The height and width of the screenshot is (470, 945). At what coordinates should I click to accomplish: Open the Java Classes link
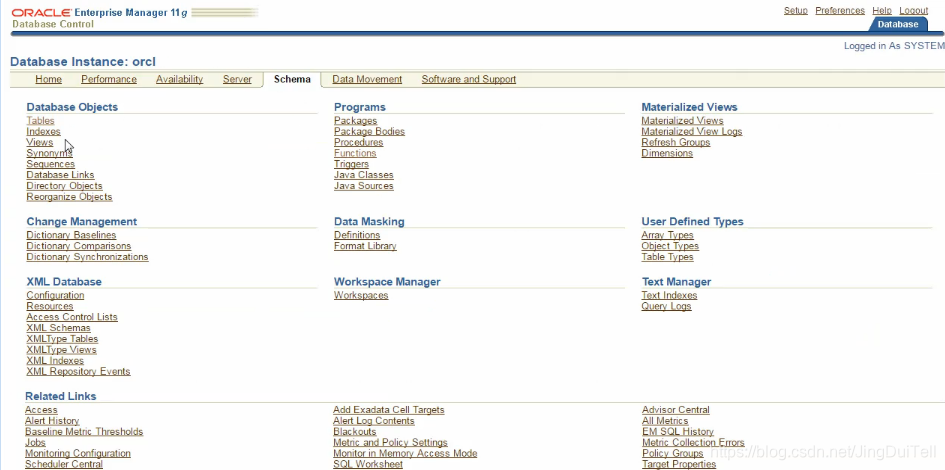pos(363,175)
